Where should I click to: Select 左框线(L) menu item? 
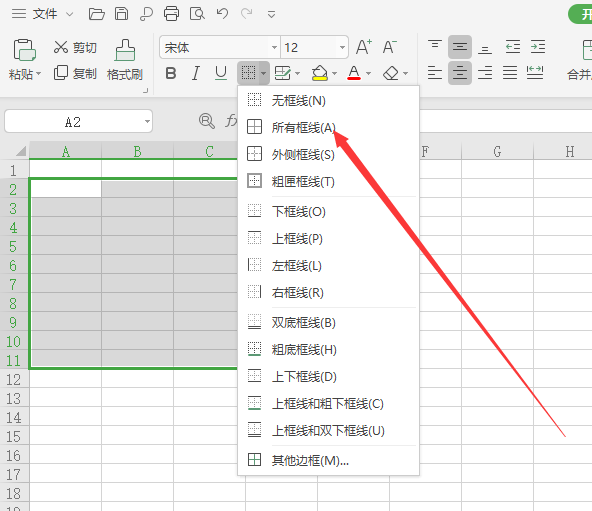328,266
